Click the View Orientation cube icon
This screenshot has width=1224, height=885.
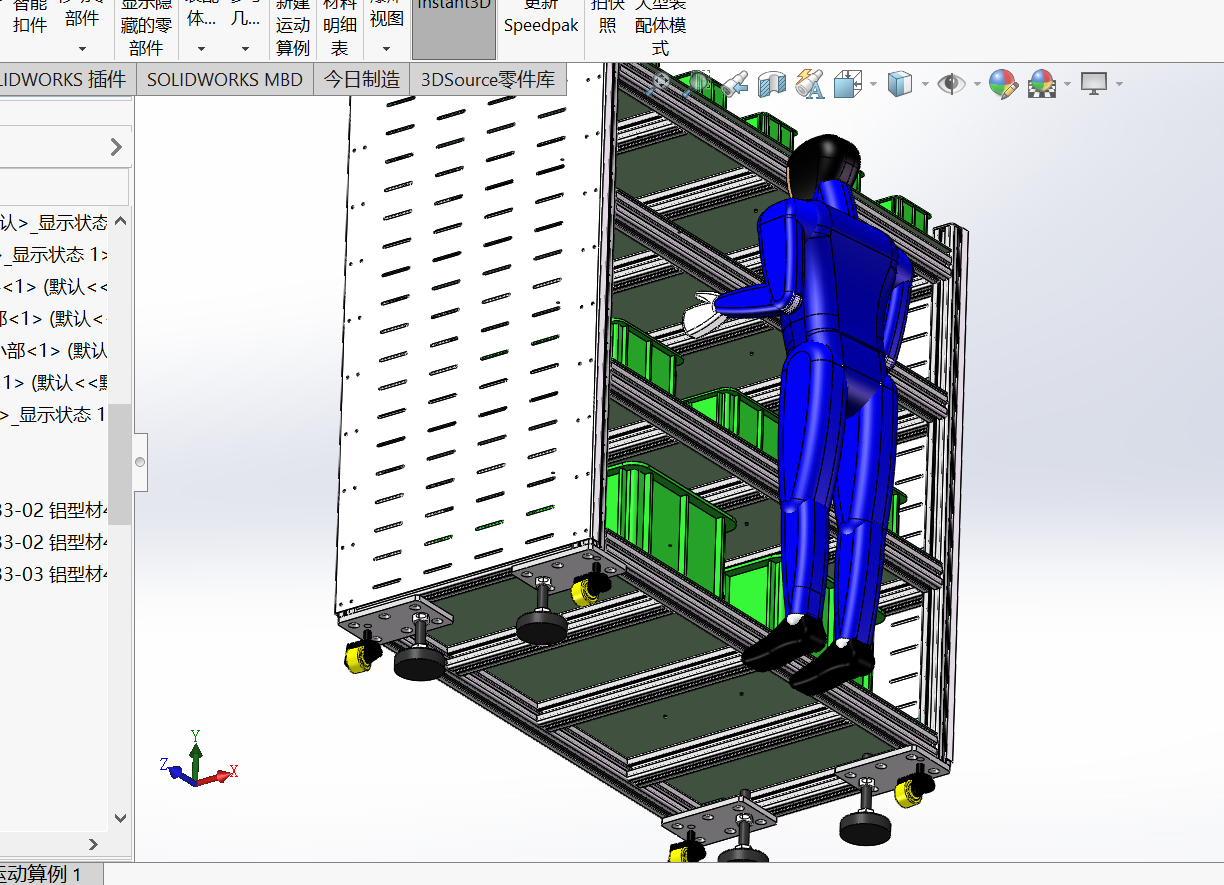pos(848,84)
